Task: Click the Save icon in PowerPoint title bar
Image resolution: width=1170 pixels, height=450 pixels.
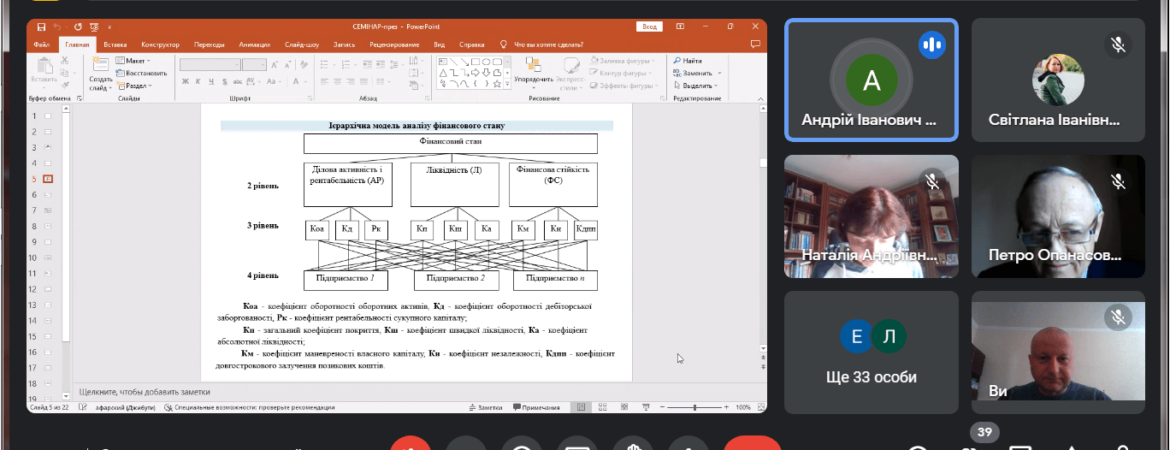Action: 41,27
